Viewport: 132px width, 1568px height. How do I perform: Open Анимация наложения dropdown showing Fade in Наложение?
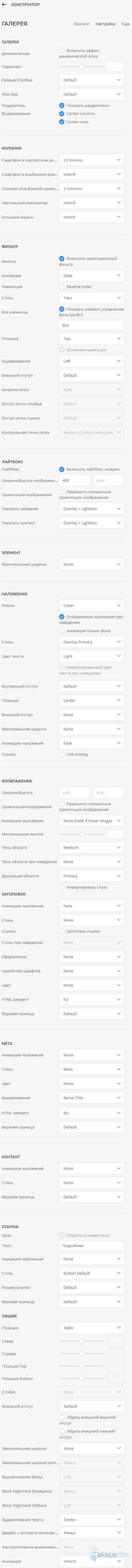91,743
